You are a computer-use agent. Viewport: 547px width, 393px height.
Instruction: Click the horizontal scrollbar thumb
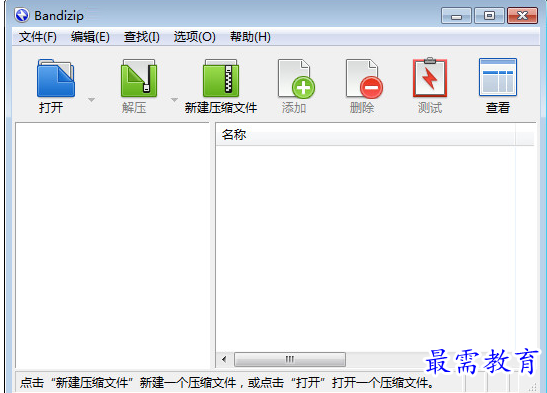pyautogui.click(x=290, y=360)
